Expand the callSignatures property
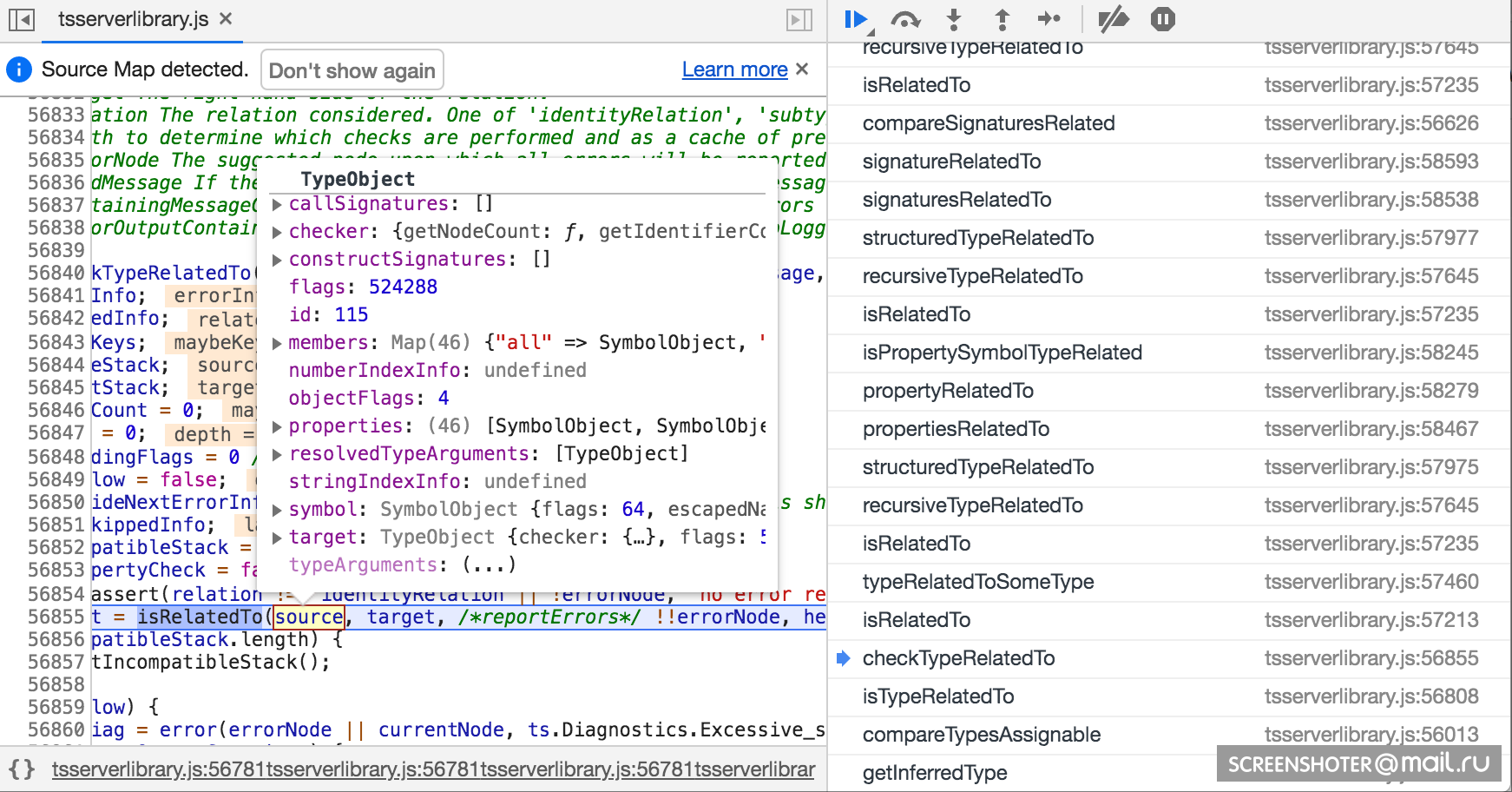The height and width of the screenshot is (792, 1512). coord(277,204)
